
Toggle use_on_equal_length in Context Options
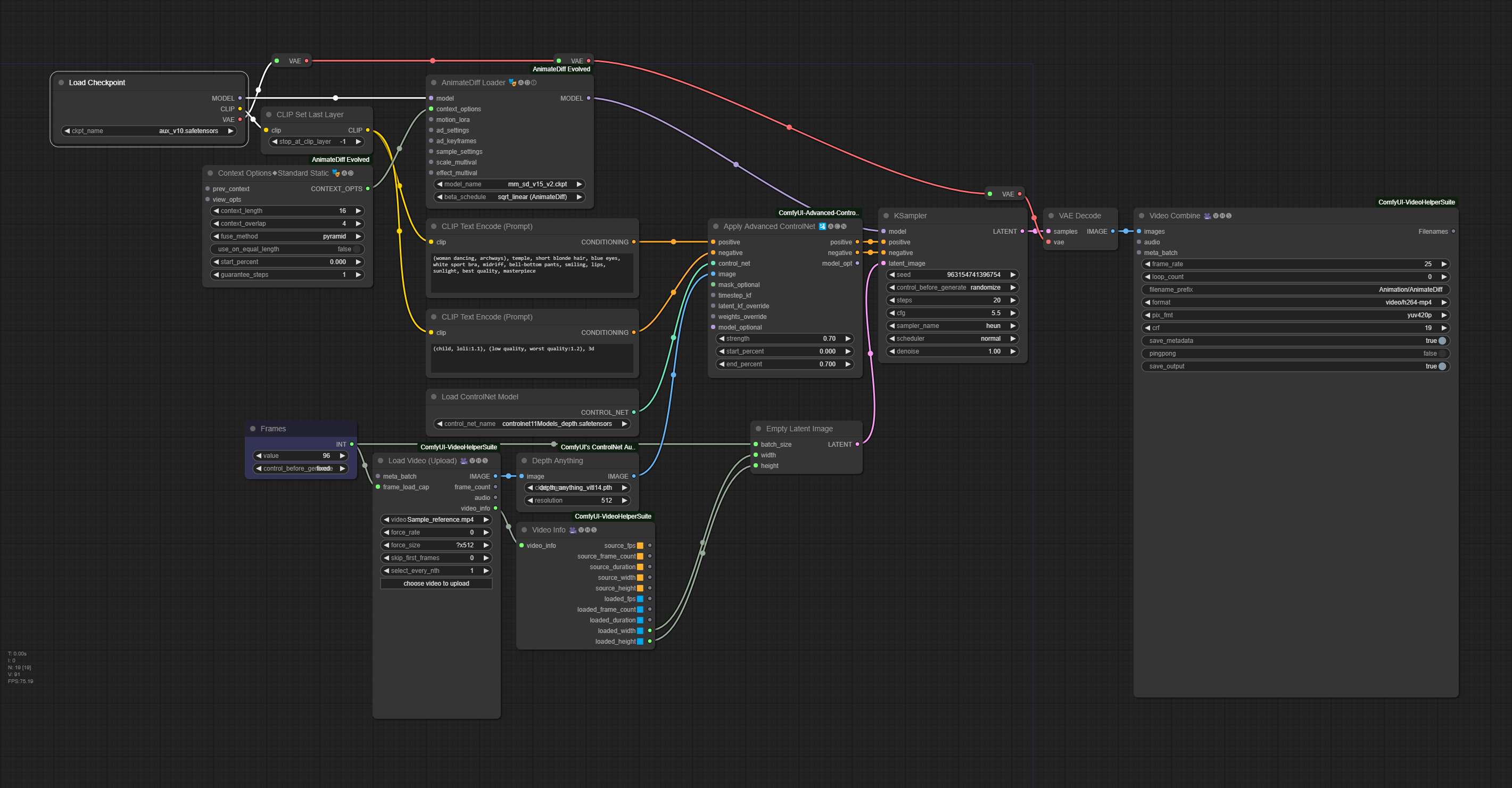pos(356,249)
